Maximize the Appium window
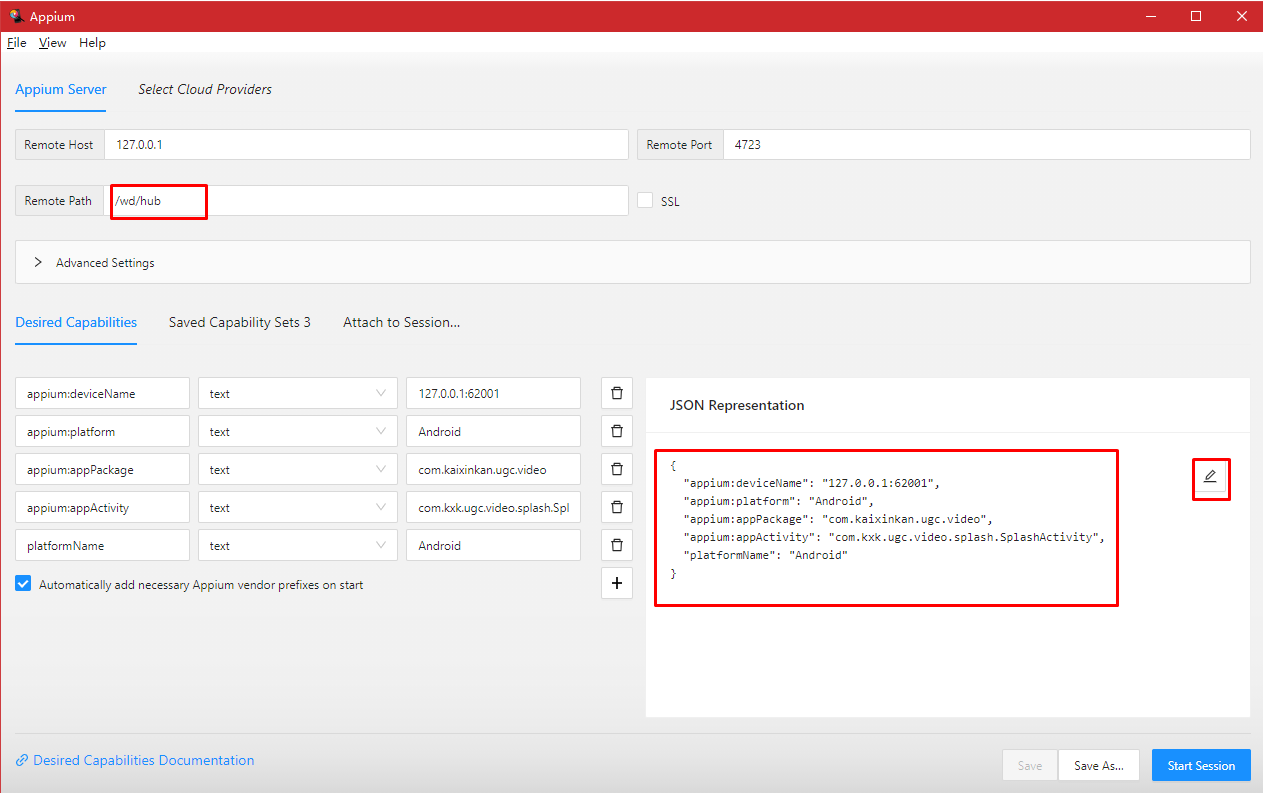The image size is (1263, 793). pos(1196,16)
